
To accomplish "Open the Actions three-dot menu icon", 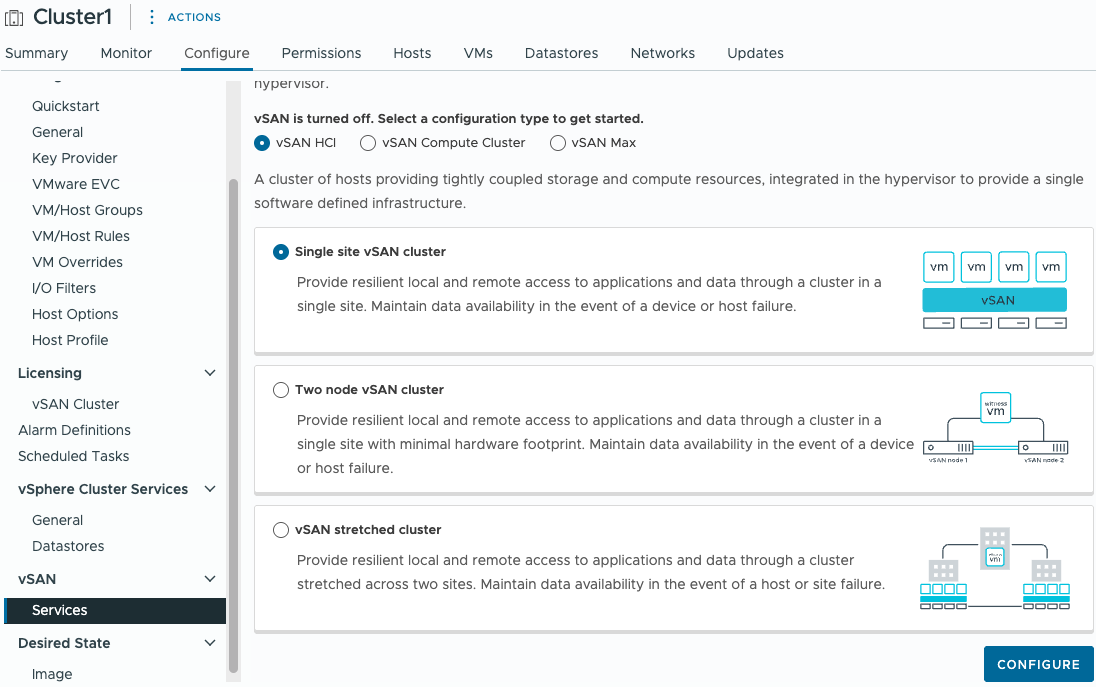I will pyautogui.click(x=152, y=17).
